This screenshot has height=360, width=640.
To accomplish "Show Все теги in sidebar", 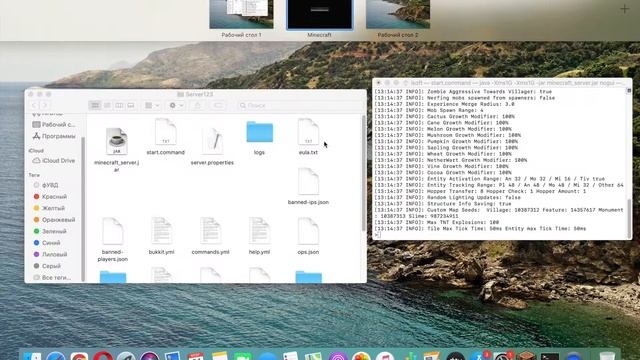I will [53, 277].
